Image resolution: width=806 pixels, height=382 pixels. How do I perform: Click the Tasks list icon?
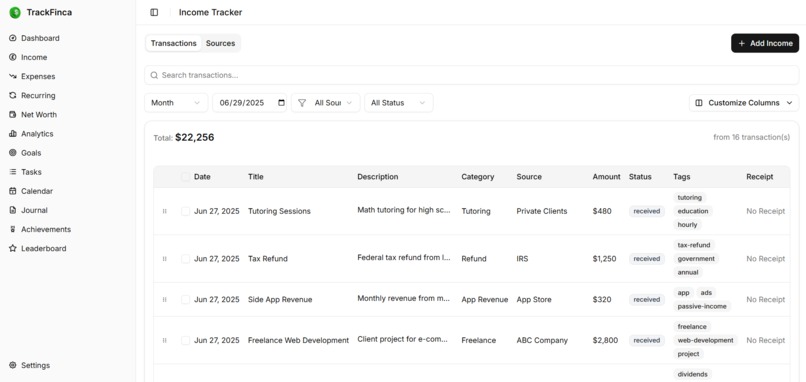13,172
